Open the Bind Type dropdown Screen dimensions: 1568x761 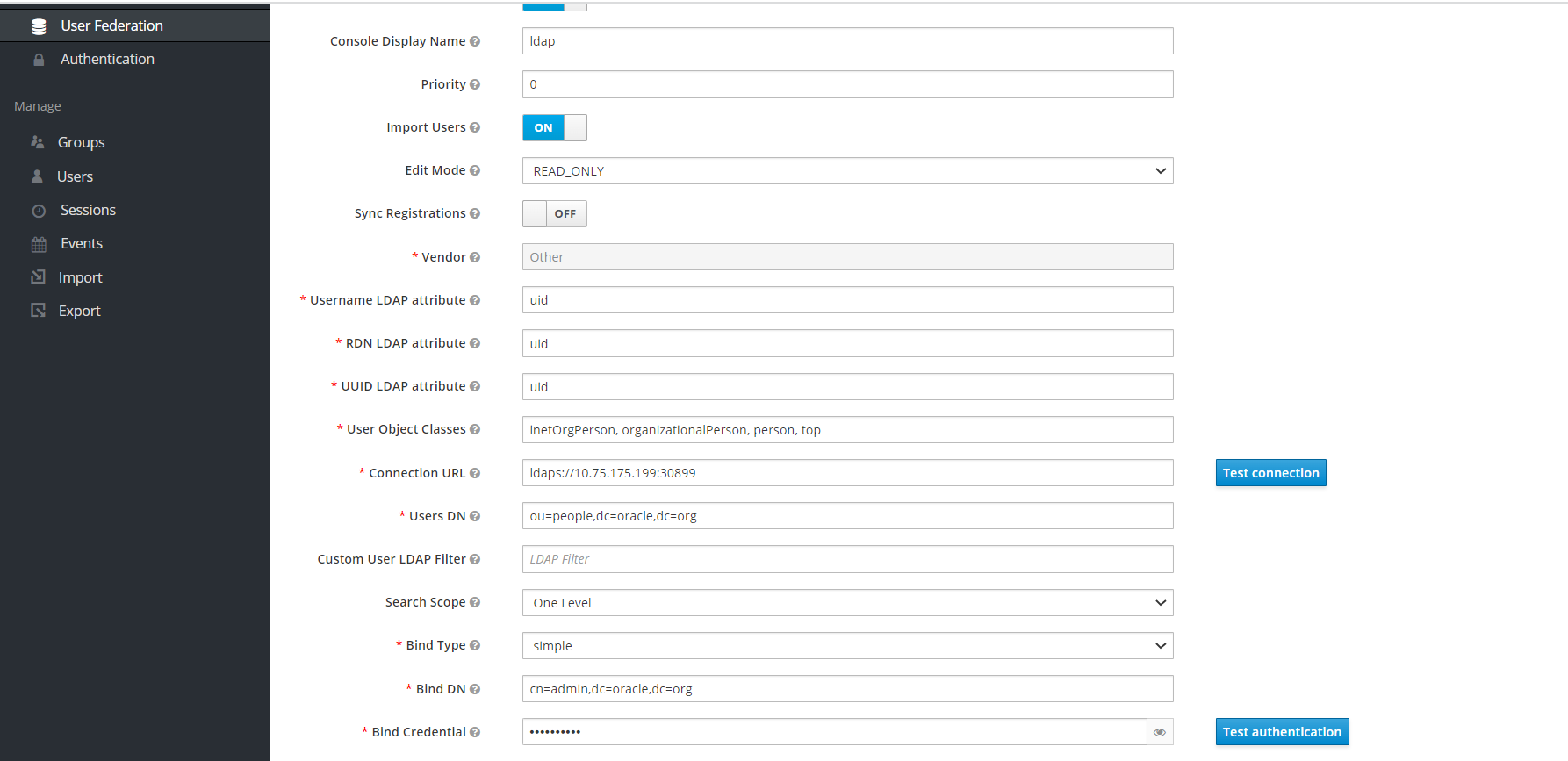pyautogui.click(x=847, y=646)
